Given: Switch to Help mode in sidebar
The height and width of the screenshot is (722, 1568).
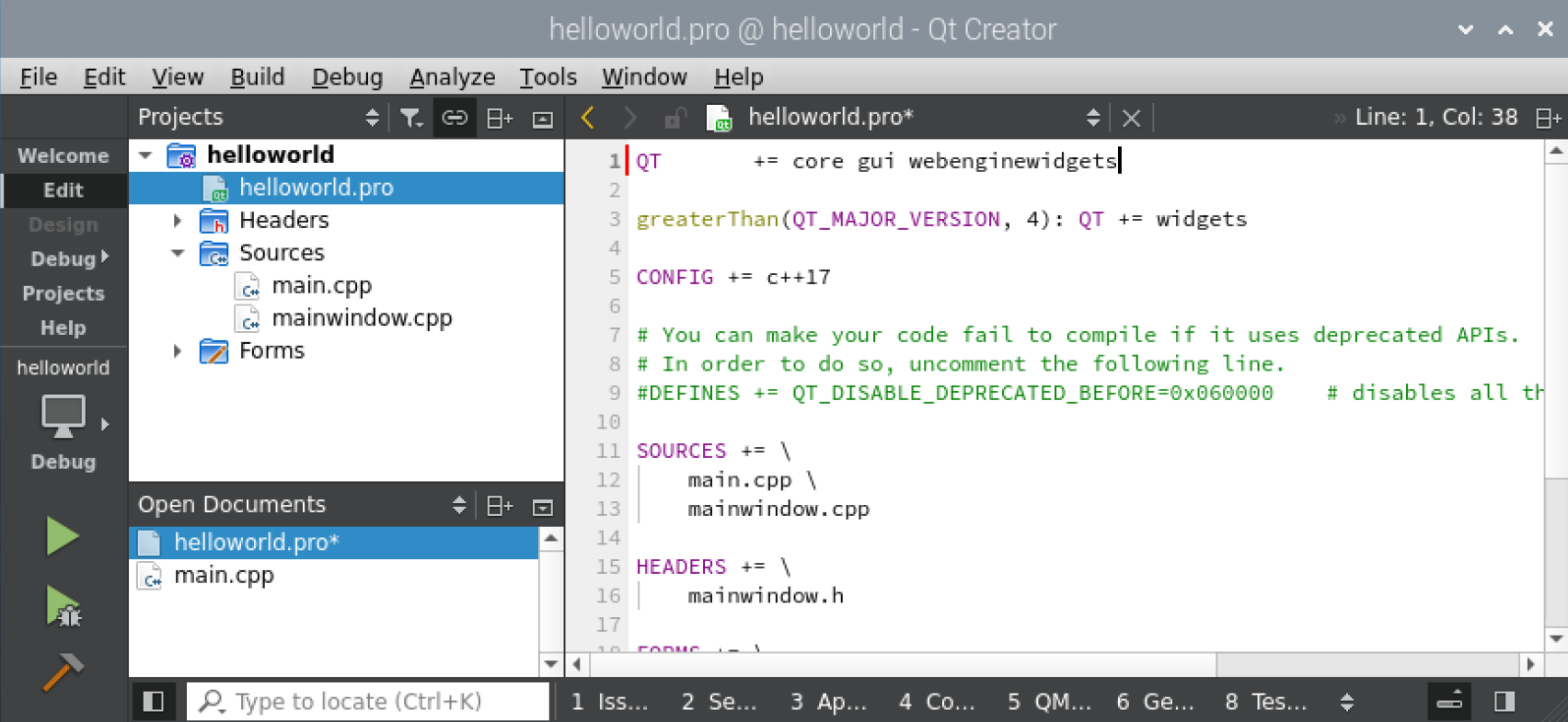Looking at the screenshot, I should 63,328.
